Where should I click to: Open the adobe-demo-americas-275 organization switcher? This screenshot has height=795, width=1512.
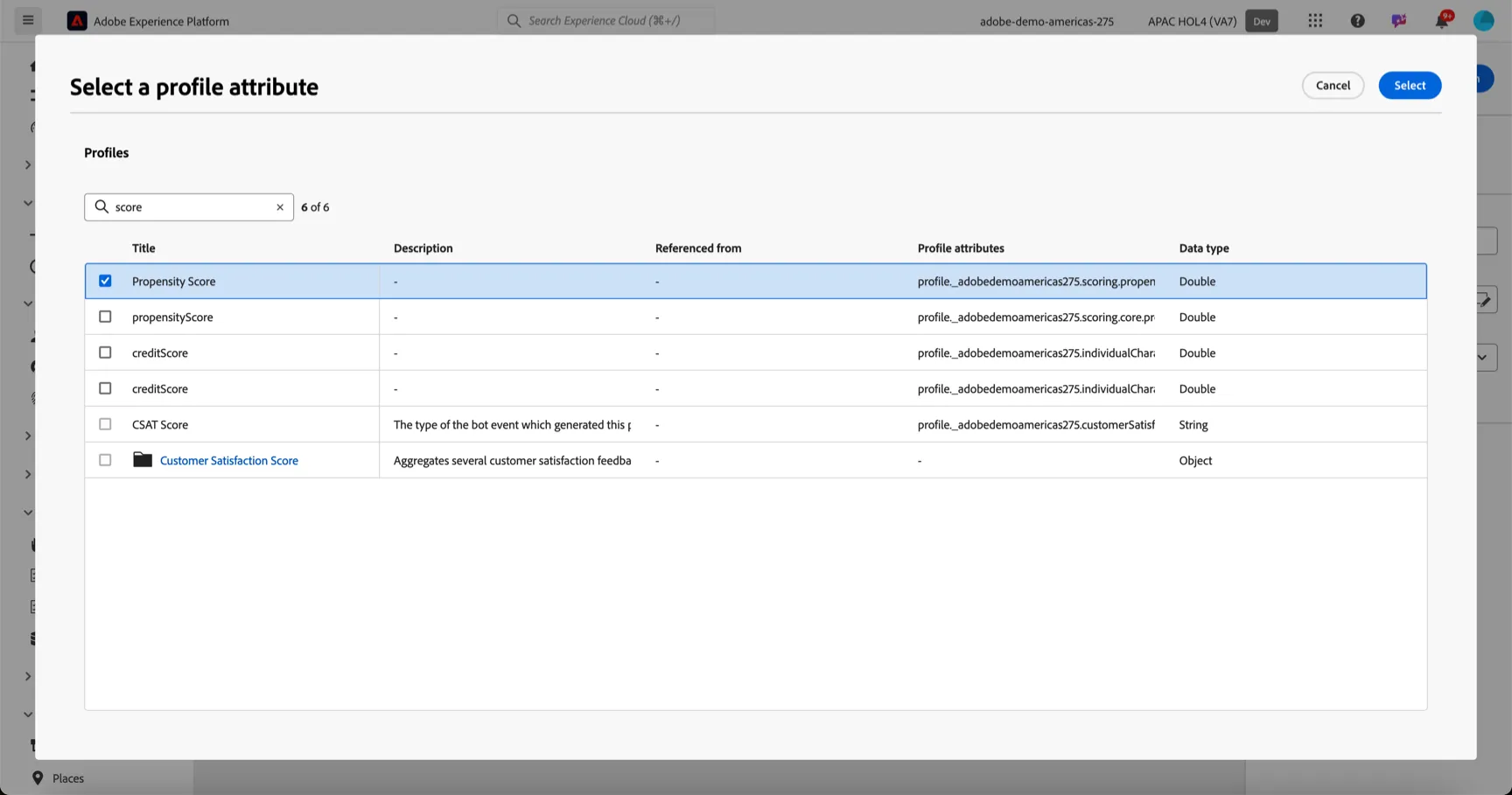point(1046,21)
